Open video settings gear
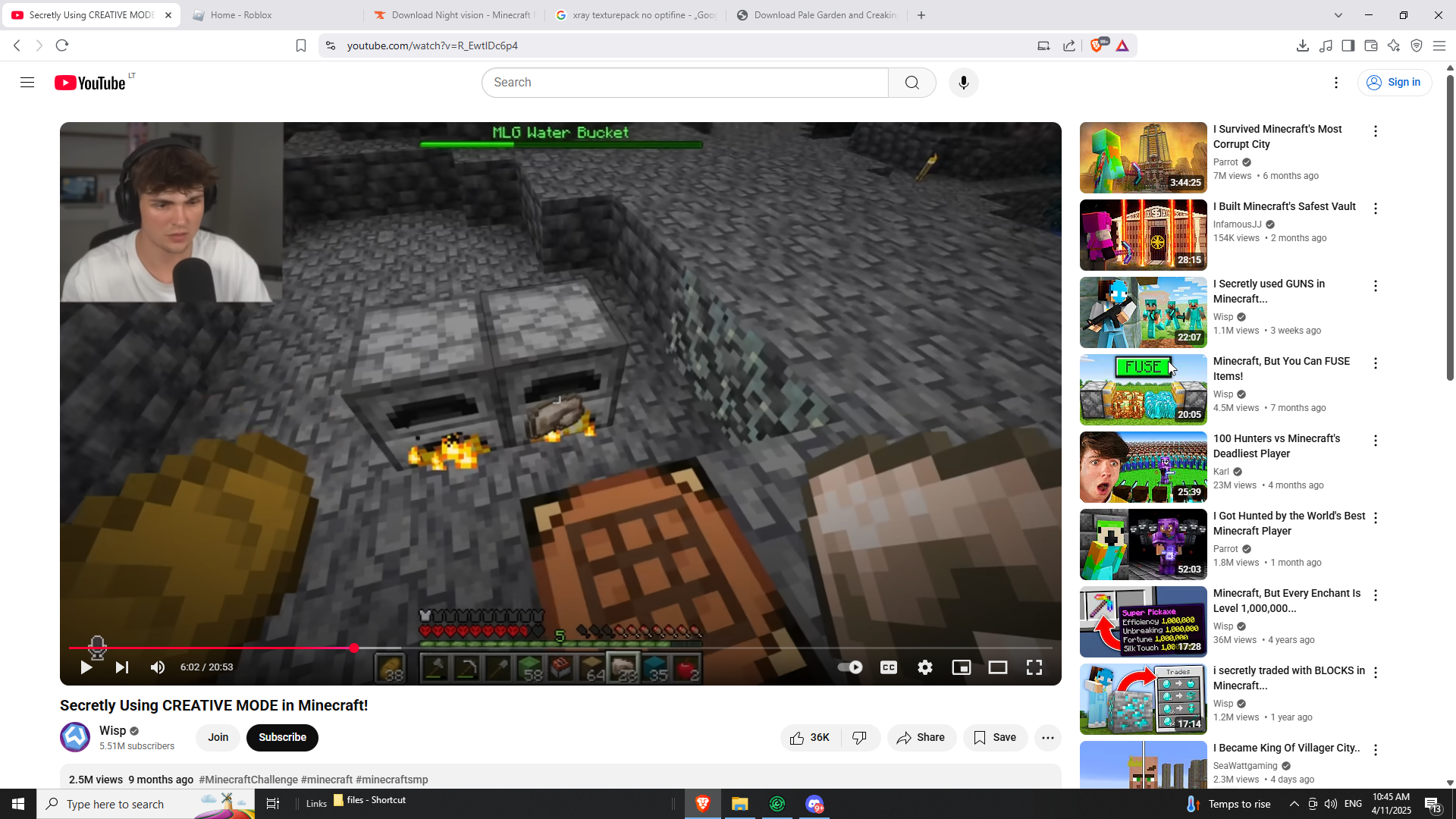 click(924, 667)
